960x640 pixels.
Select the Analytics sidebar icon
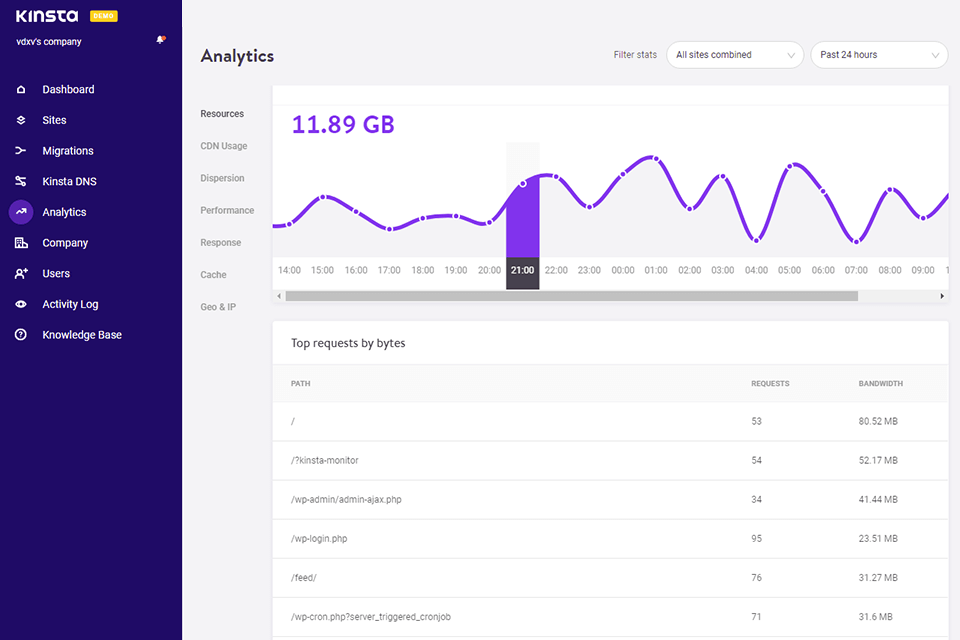[x=20, y=212]
